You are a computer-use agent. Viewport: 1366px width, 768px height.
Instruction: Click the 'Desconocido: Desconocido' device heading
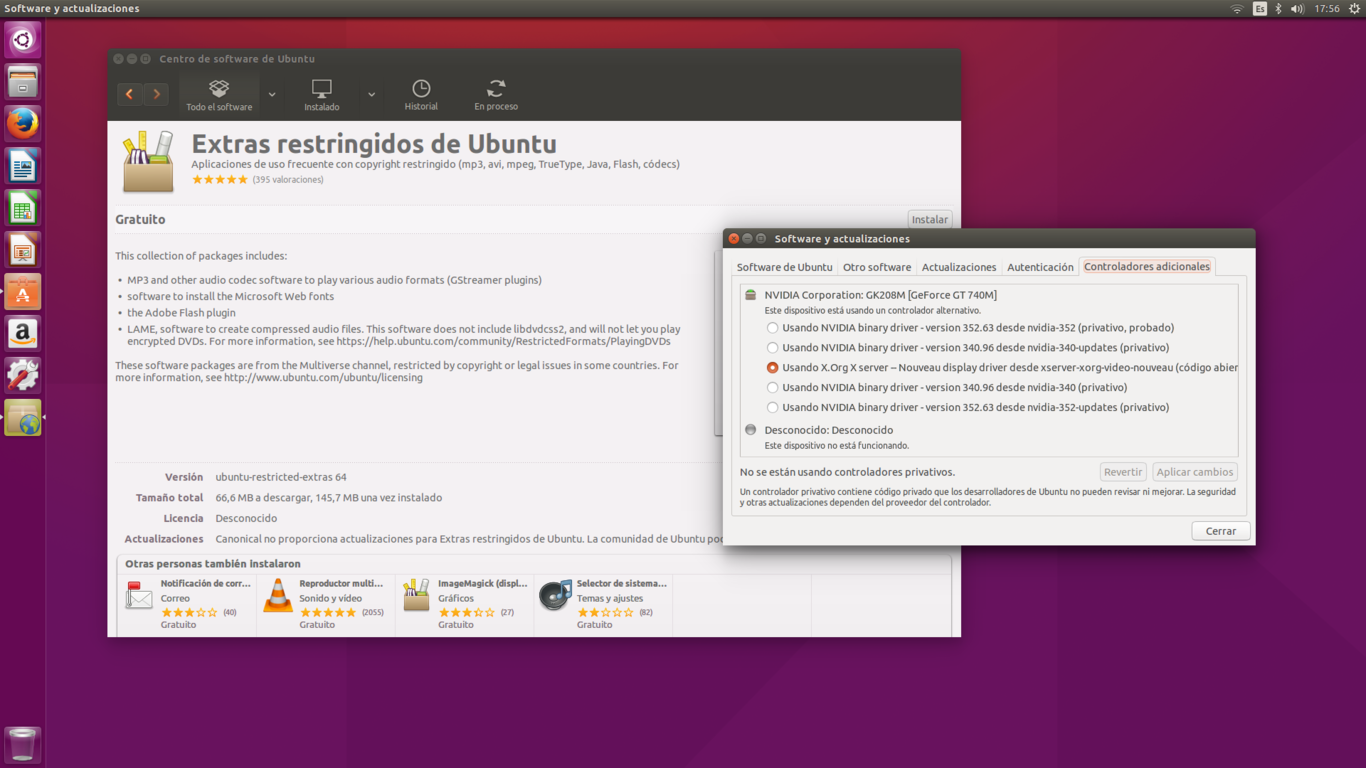click(x=829, y=430)
